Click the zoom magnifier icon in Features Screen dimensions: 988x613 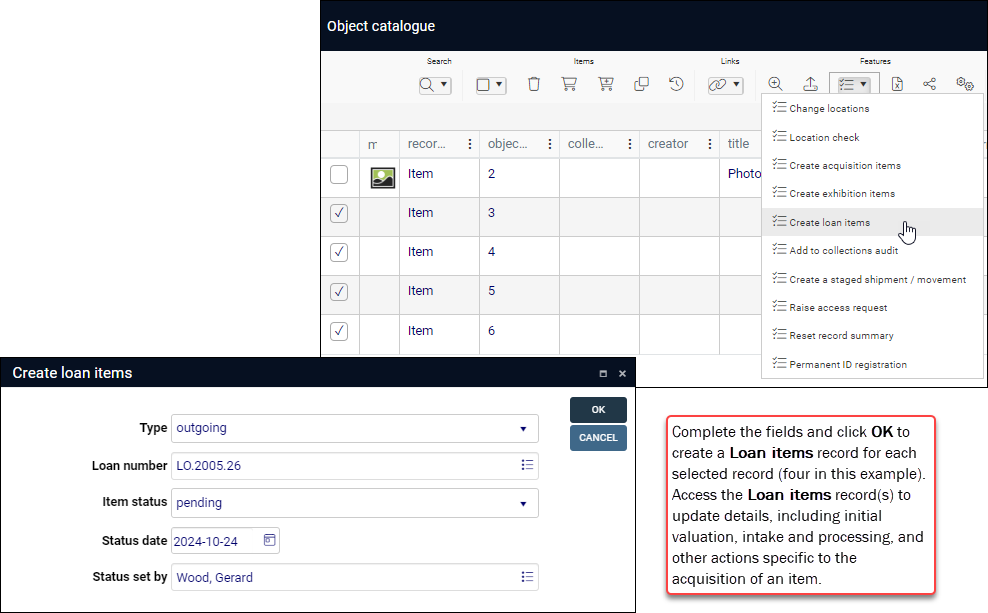(775, 84)
